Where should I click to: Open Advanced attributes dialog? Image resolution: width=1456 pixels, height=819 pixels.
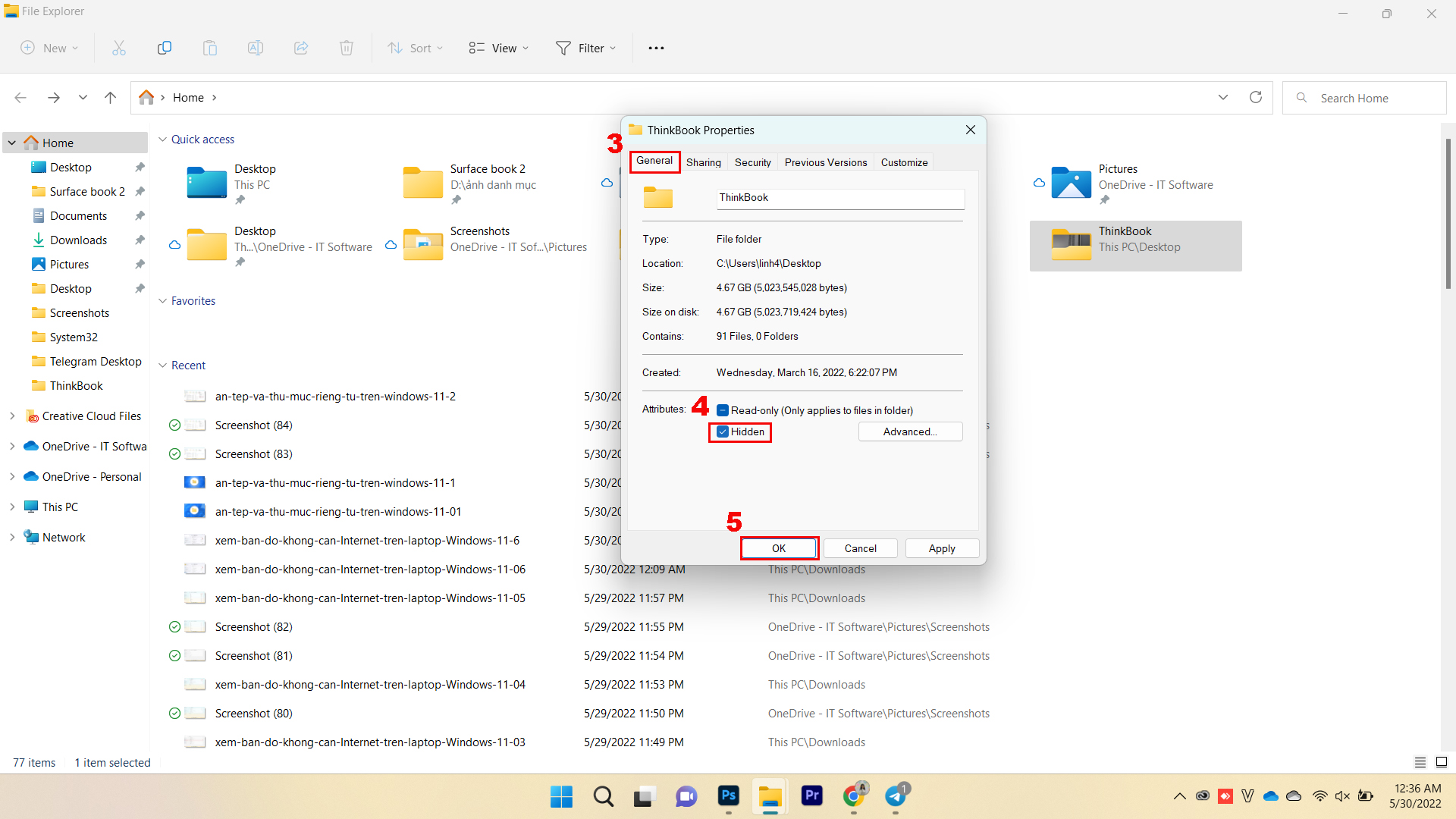[910, 431]
